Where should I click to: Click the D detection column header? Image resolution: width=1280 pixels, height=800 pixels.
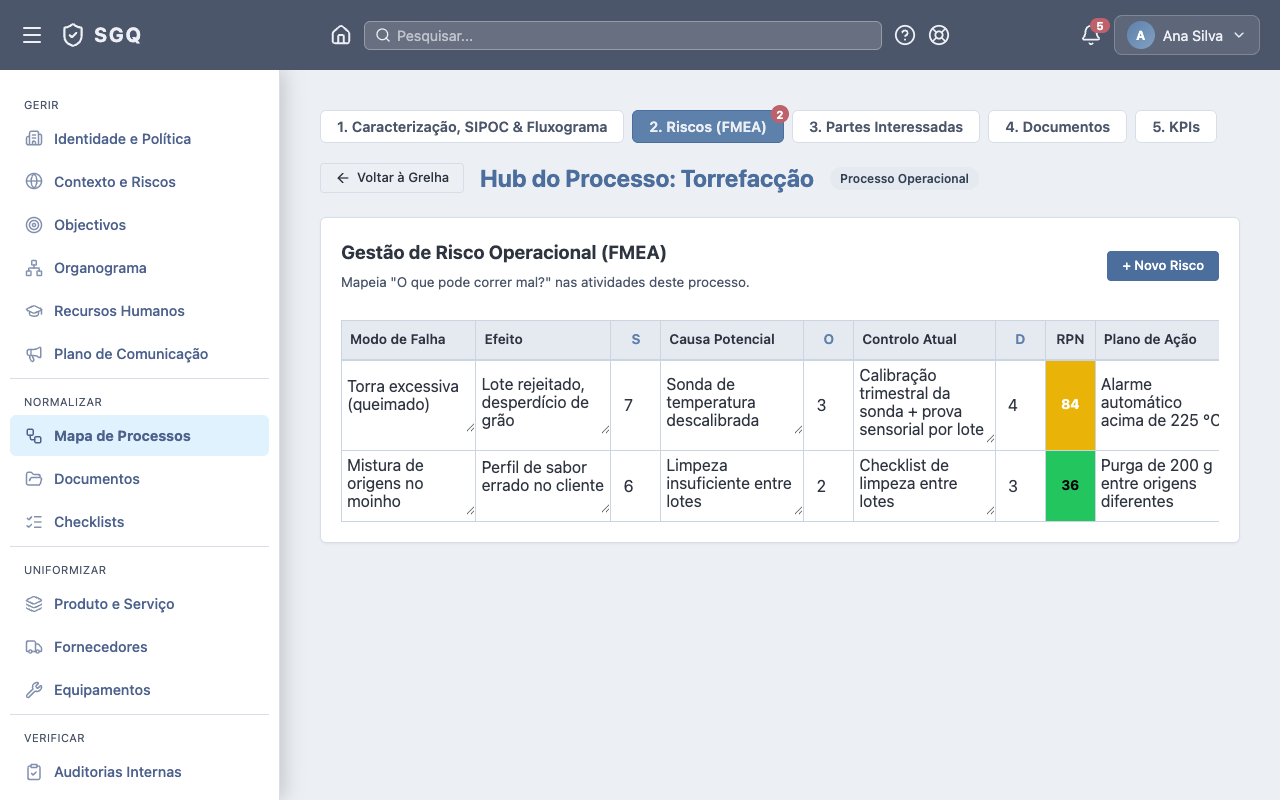click(1020, 340)
